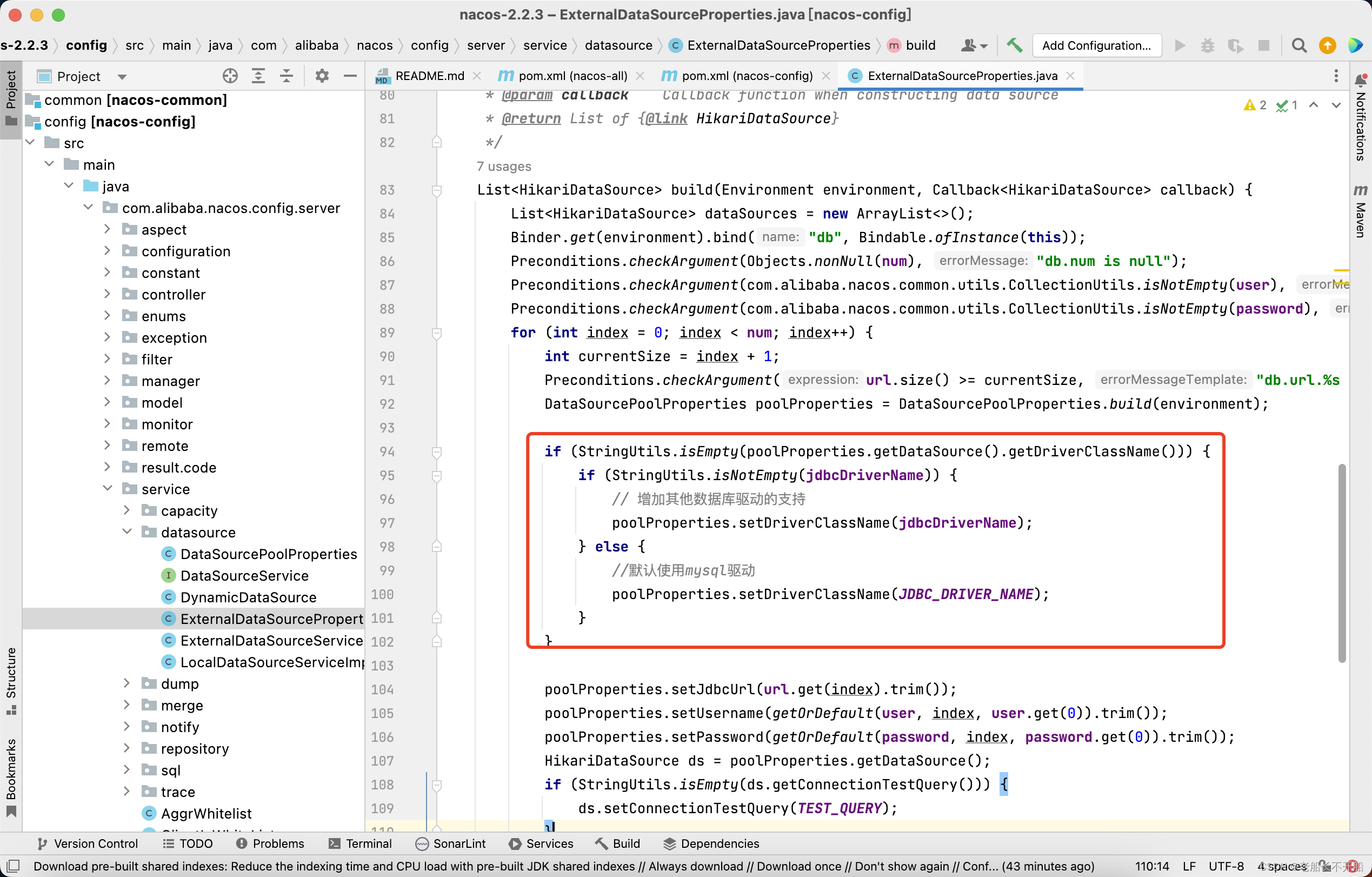Expand the controller package
This screenshot has height=877, width=1372.
click(x=107, y=294)
